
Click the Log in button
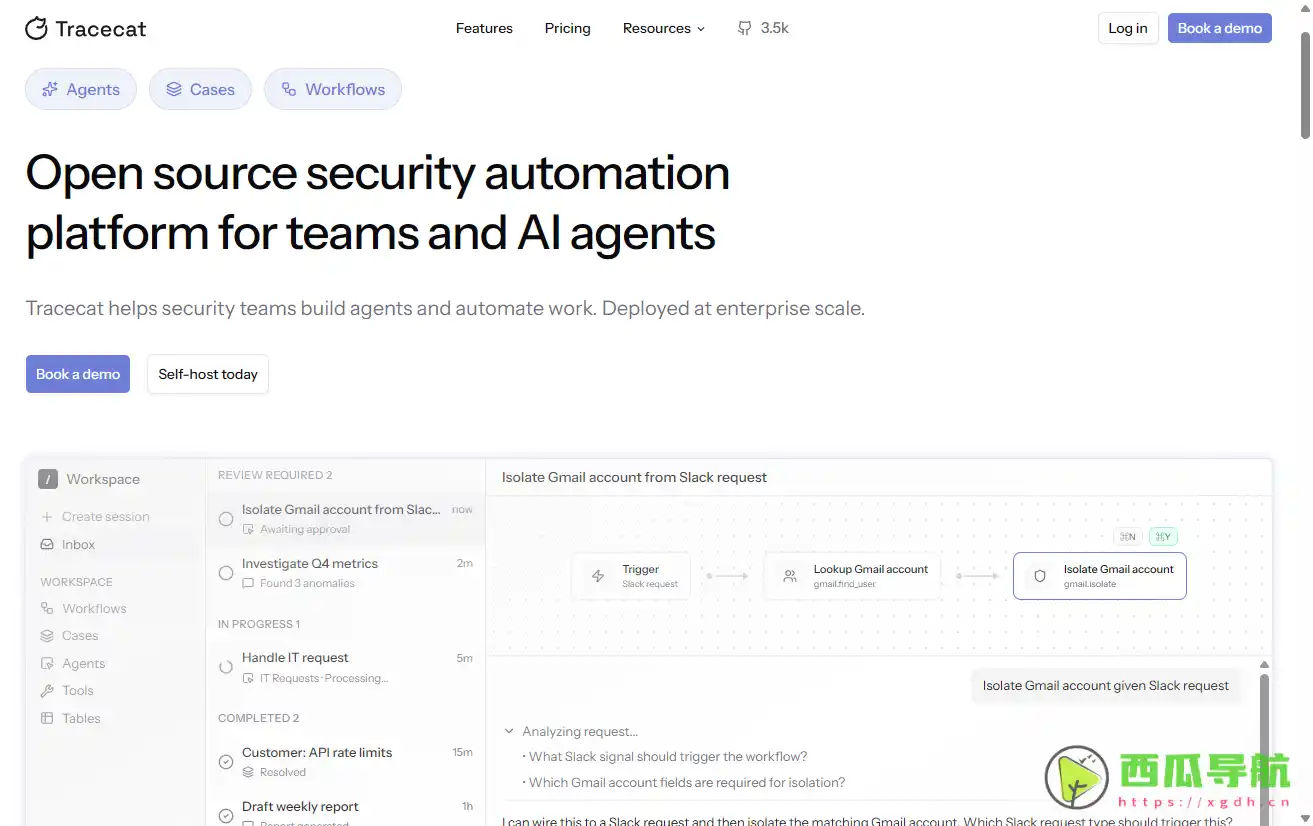[x=1127, y=28]
